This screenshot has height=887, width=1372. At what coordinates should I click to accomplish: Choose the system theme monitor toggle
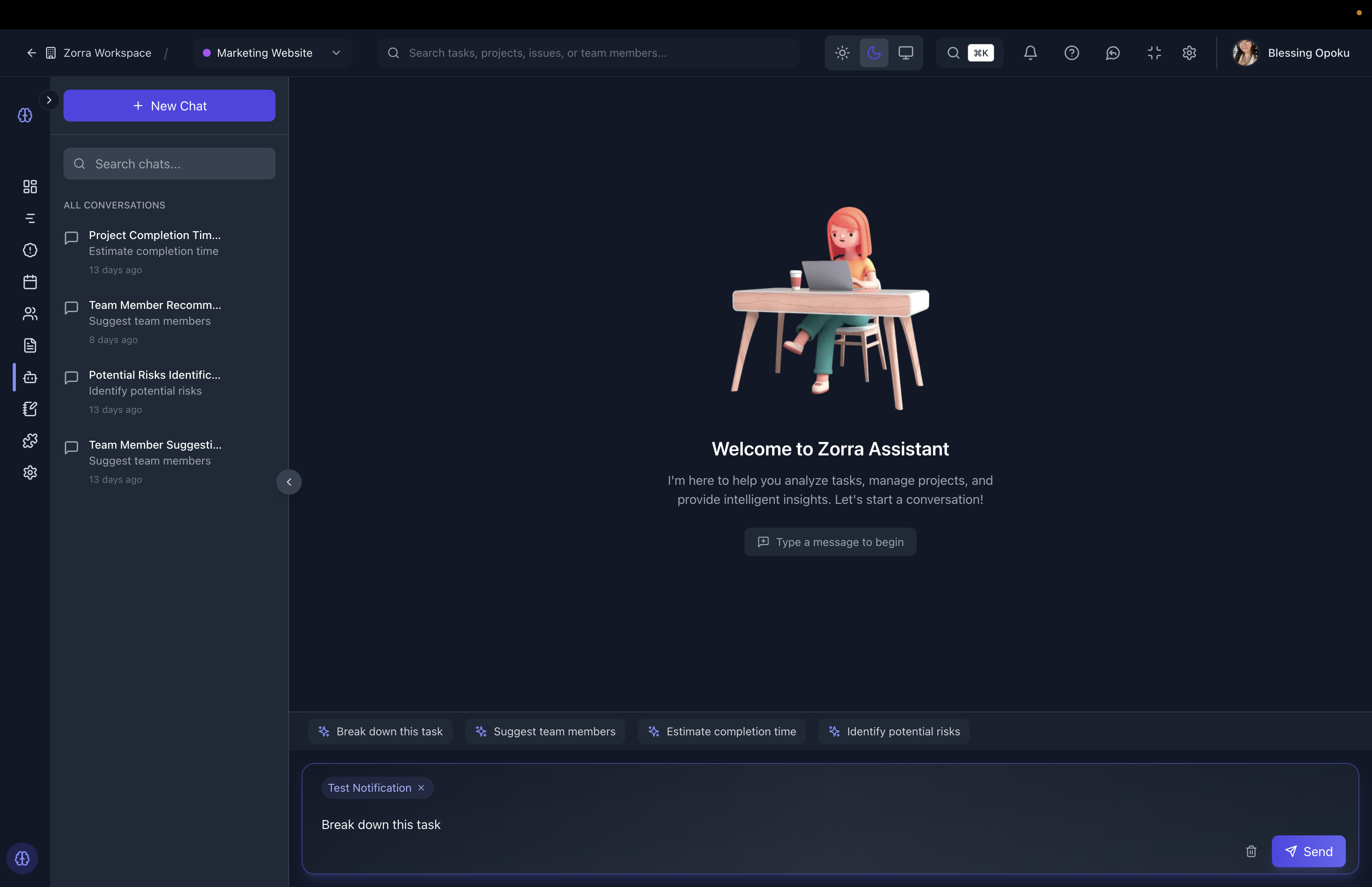point(906,53)
